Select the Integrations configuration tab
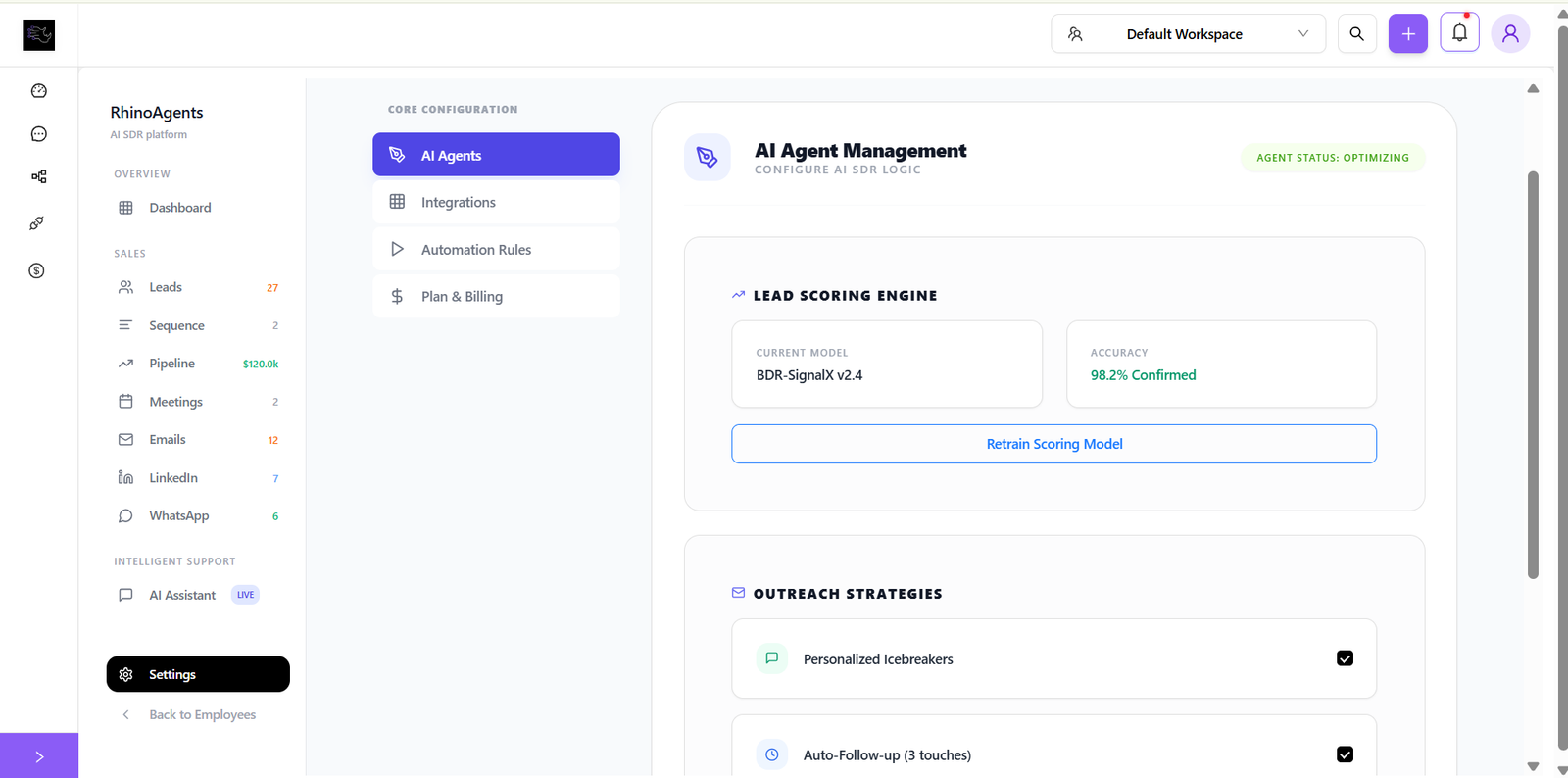This screenshot has height=778, width=1568. click(x=496, y=202)
